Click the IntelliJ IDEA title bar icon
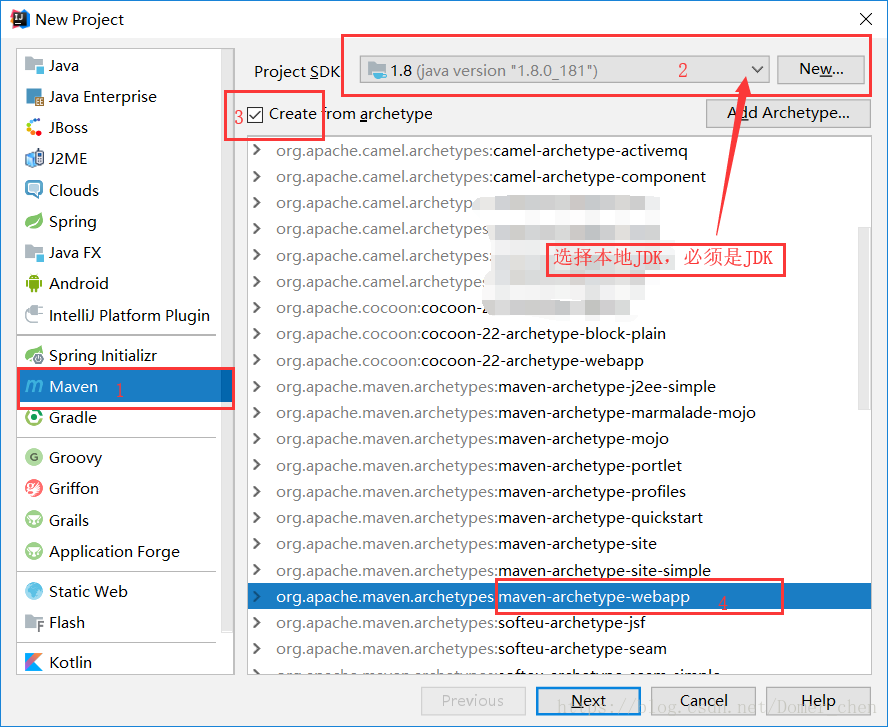The width and height of the screenshot is (888, 727). pos(19,19)
